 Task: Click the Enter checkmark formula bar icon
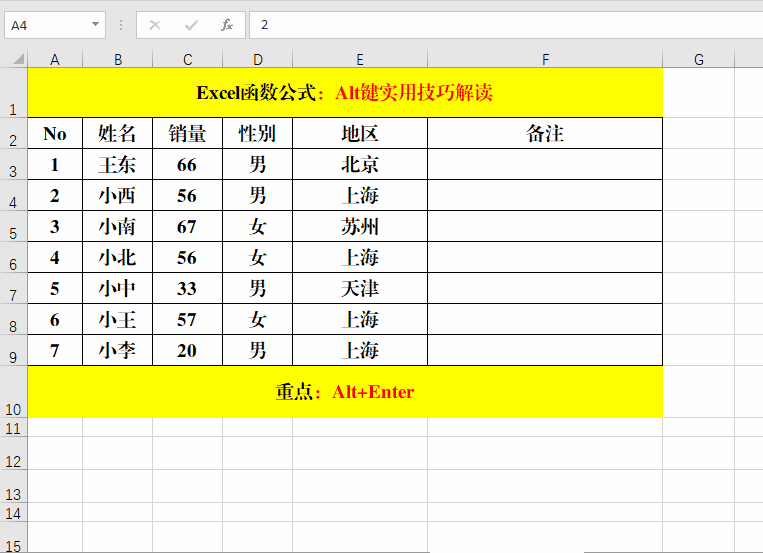[x=190, y=25]
